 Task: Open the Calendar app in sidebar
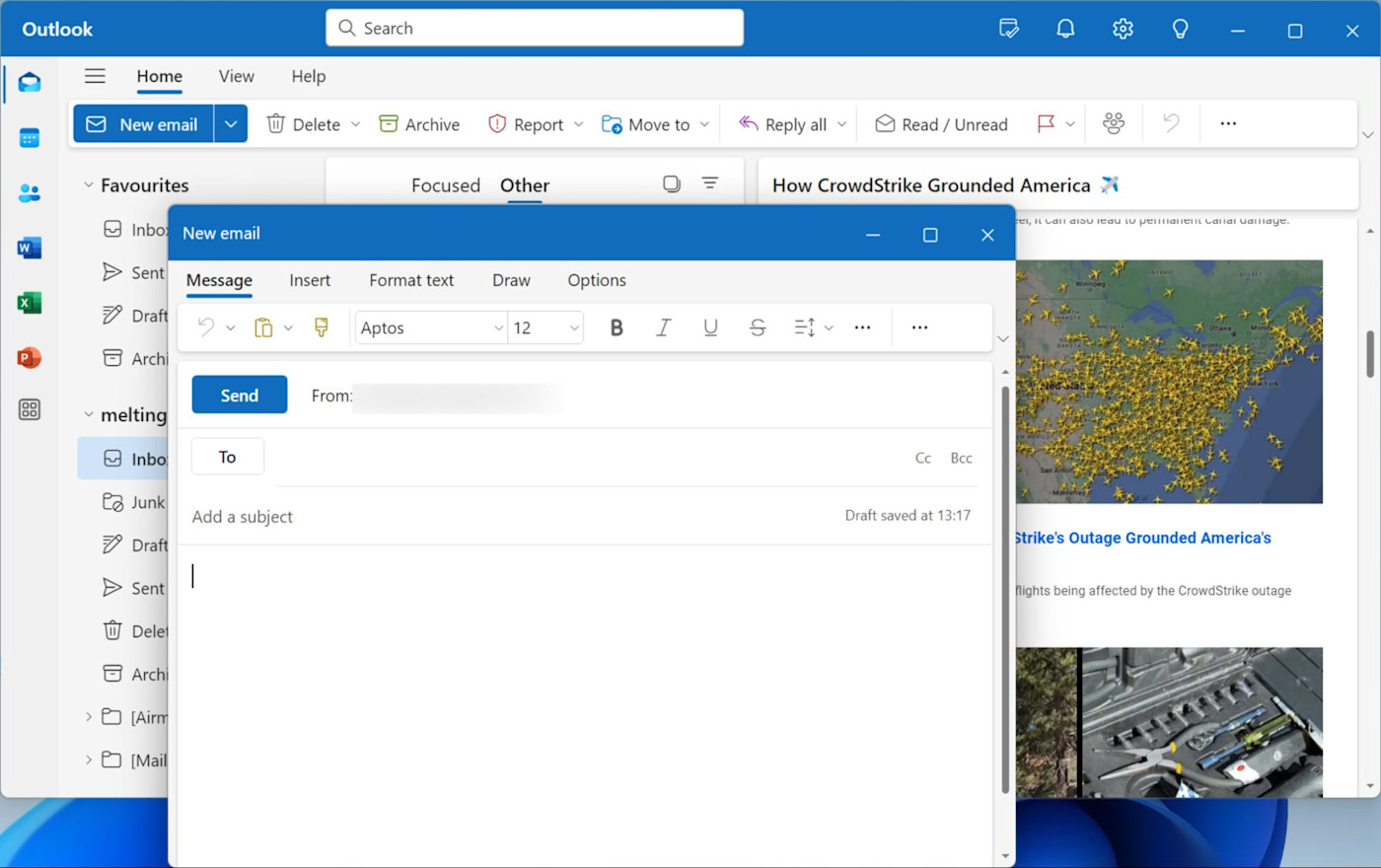coord(30,138)
